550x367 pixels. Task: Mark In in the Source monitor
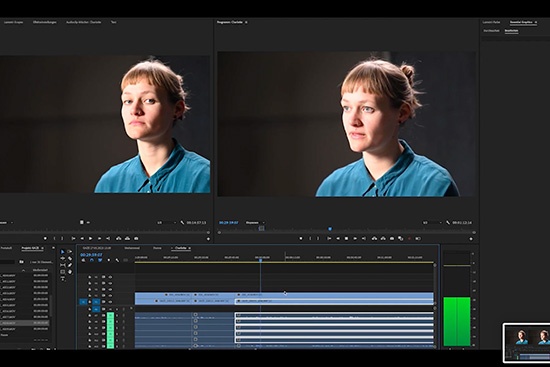54,238
